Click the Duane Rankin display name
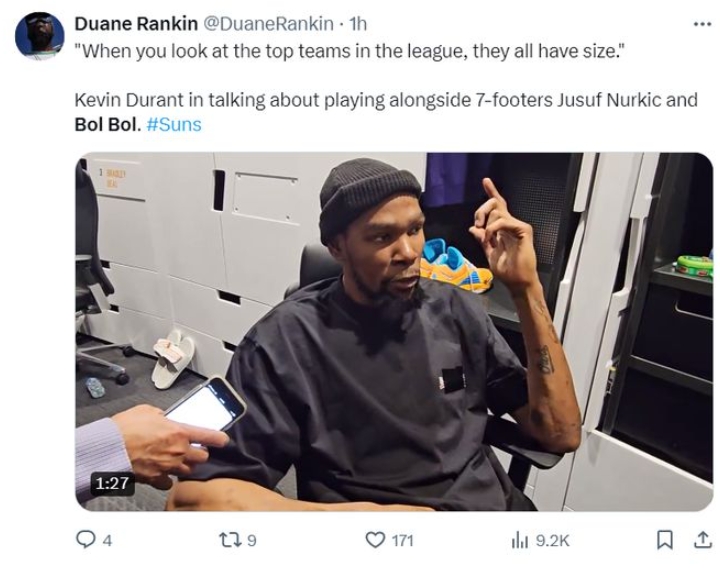Image resolution: width=720 pixels, height=569 pixels. click(x=136, y=24)
